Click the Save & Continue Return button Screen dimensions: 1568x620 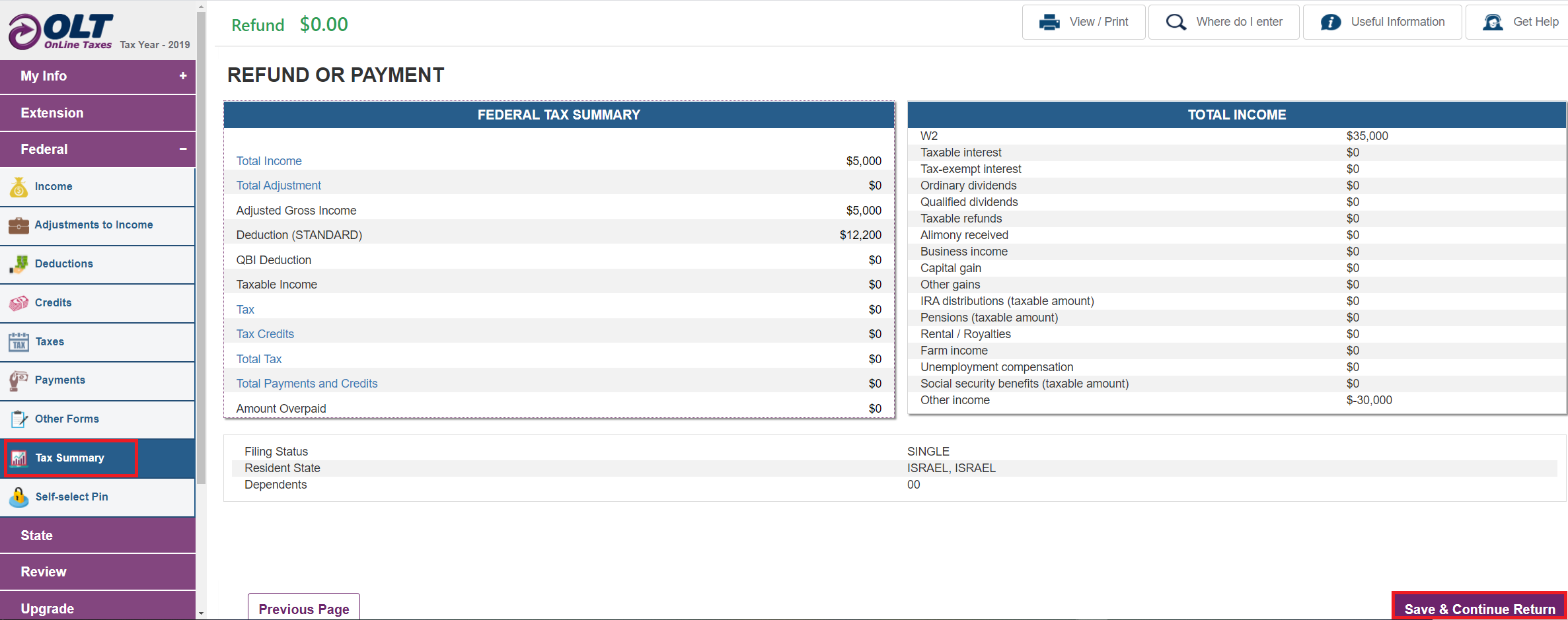1479,607
